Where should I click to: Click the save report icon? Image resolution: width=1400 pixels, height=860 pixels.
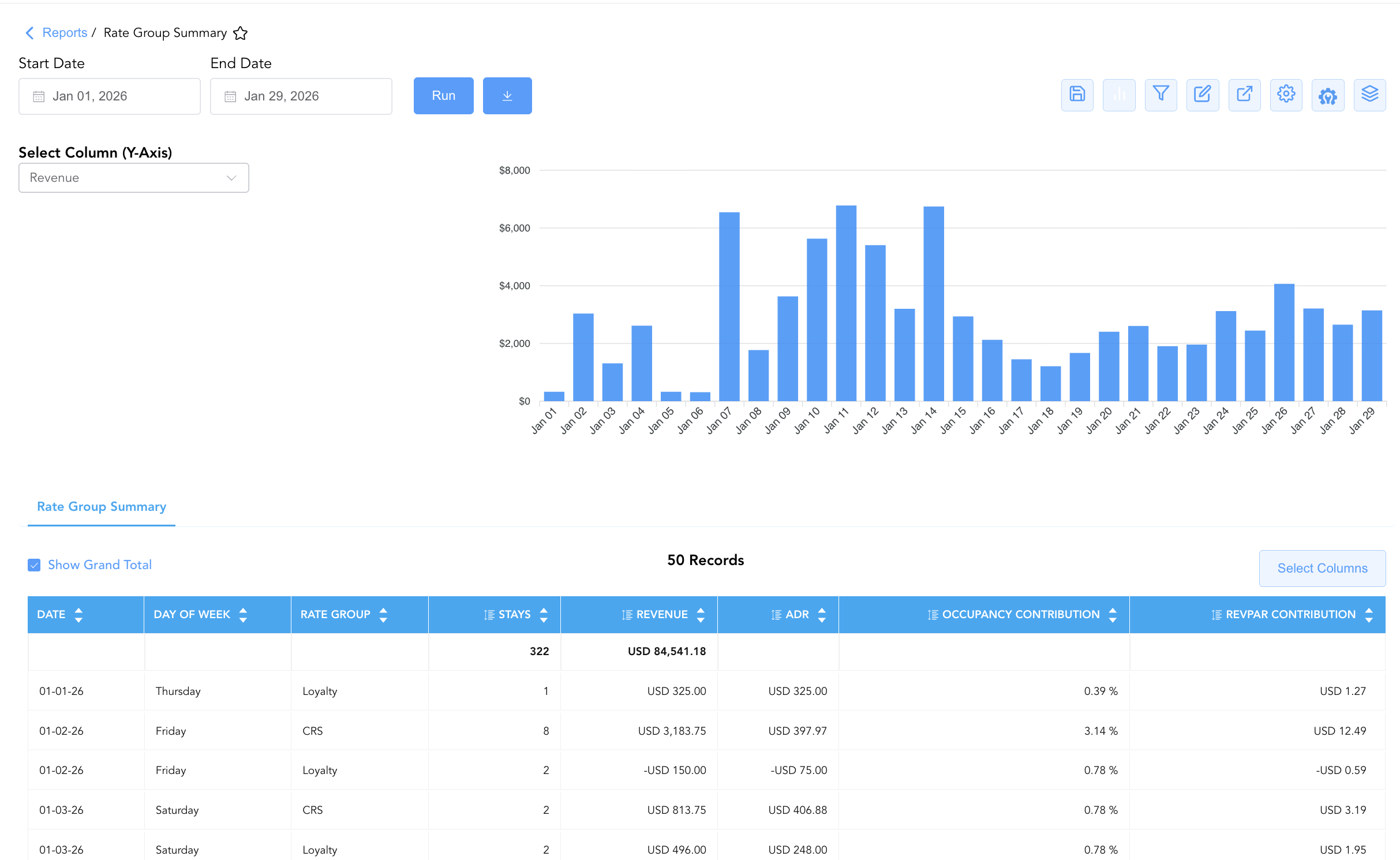[x=1077, y=95]
